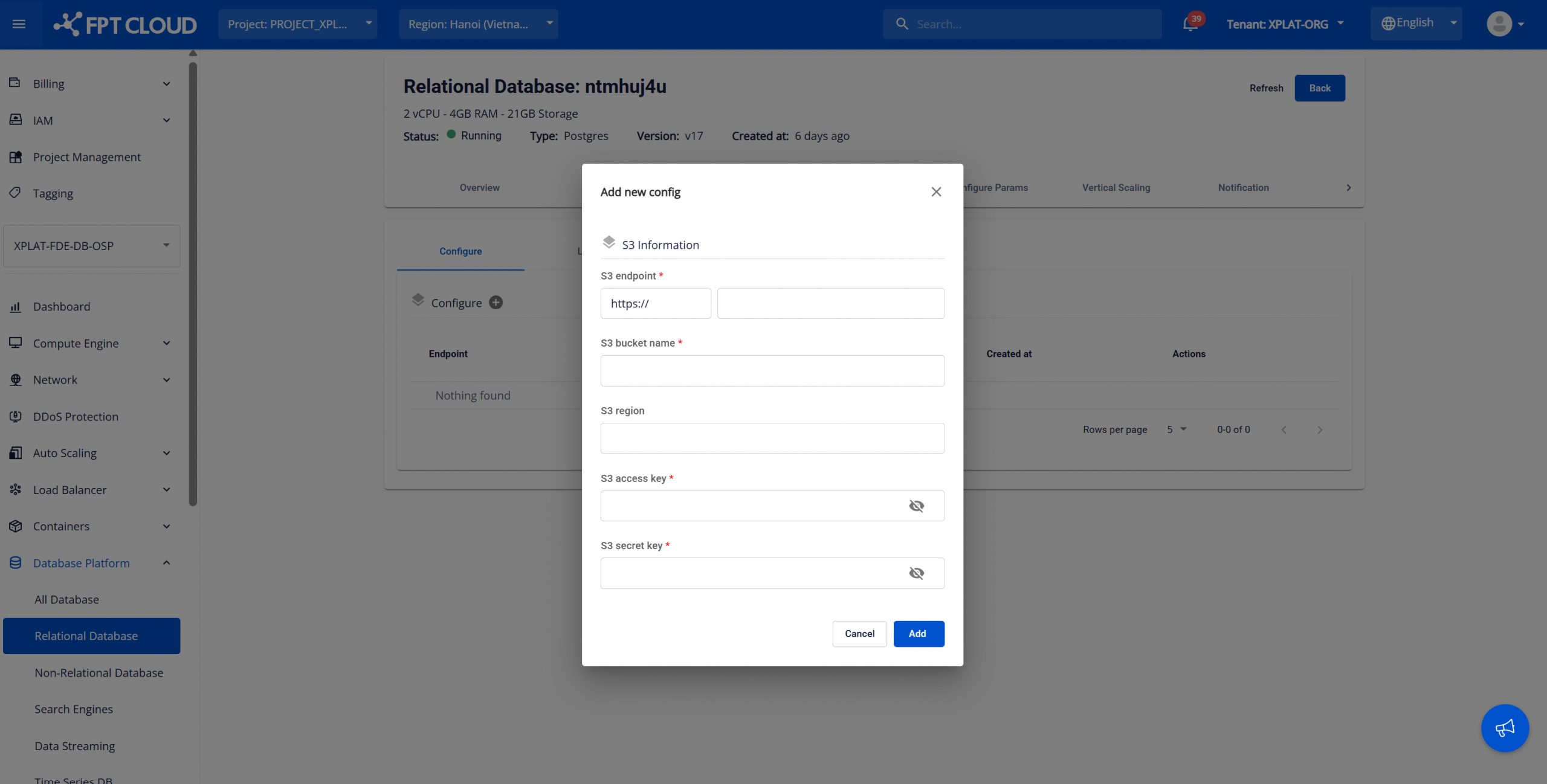This screenshot has width=1547, height=784.
Task: Close the Add new config dialog
Action: pyautogui.click(x=936, y=192)
